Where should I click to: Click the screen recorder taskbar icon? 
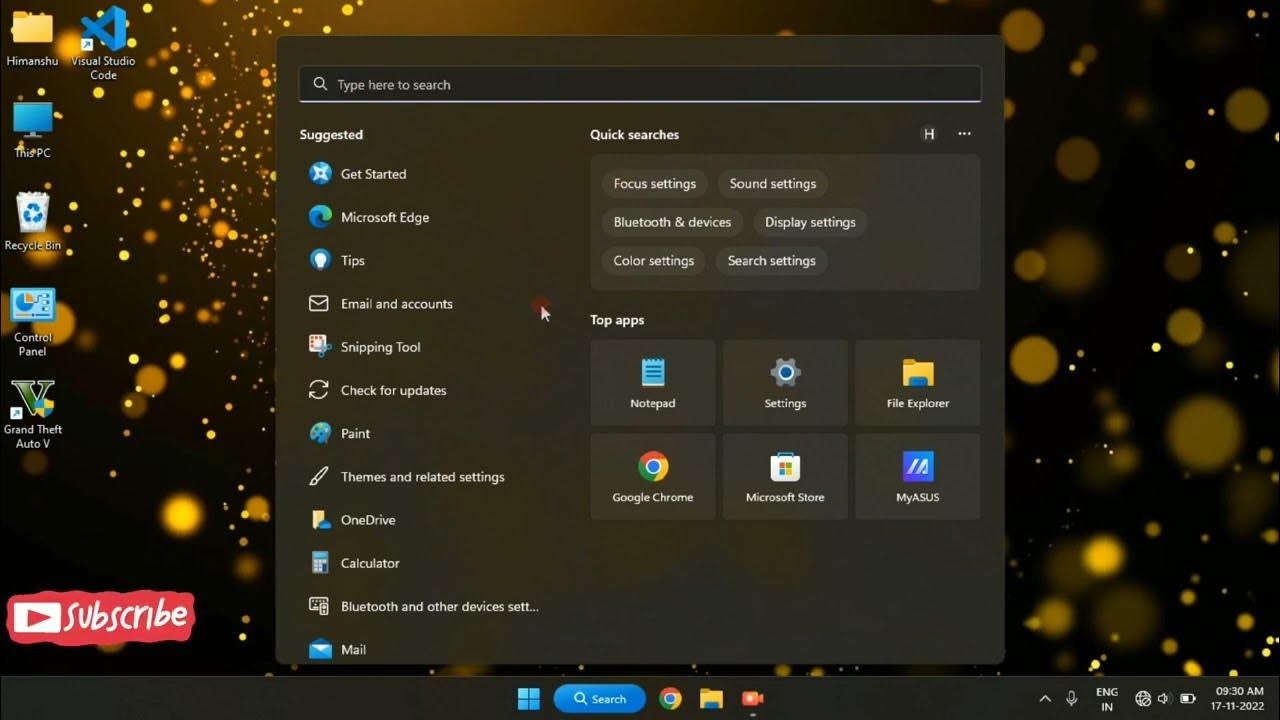pyautogui.click(x=752, y=699)
